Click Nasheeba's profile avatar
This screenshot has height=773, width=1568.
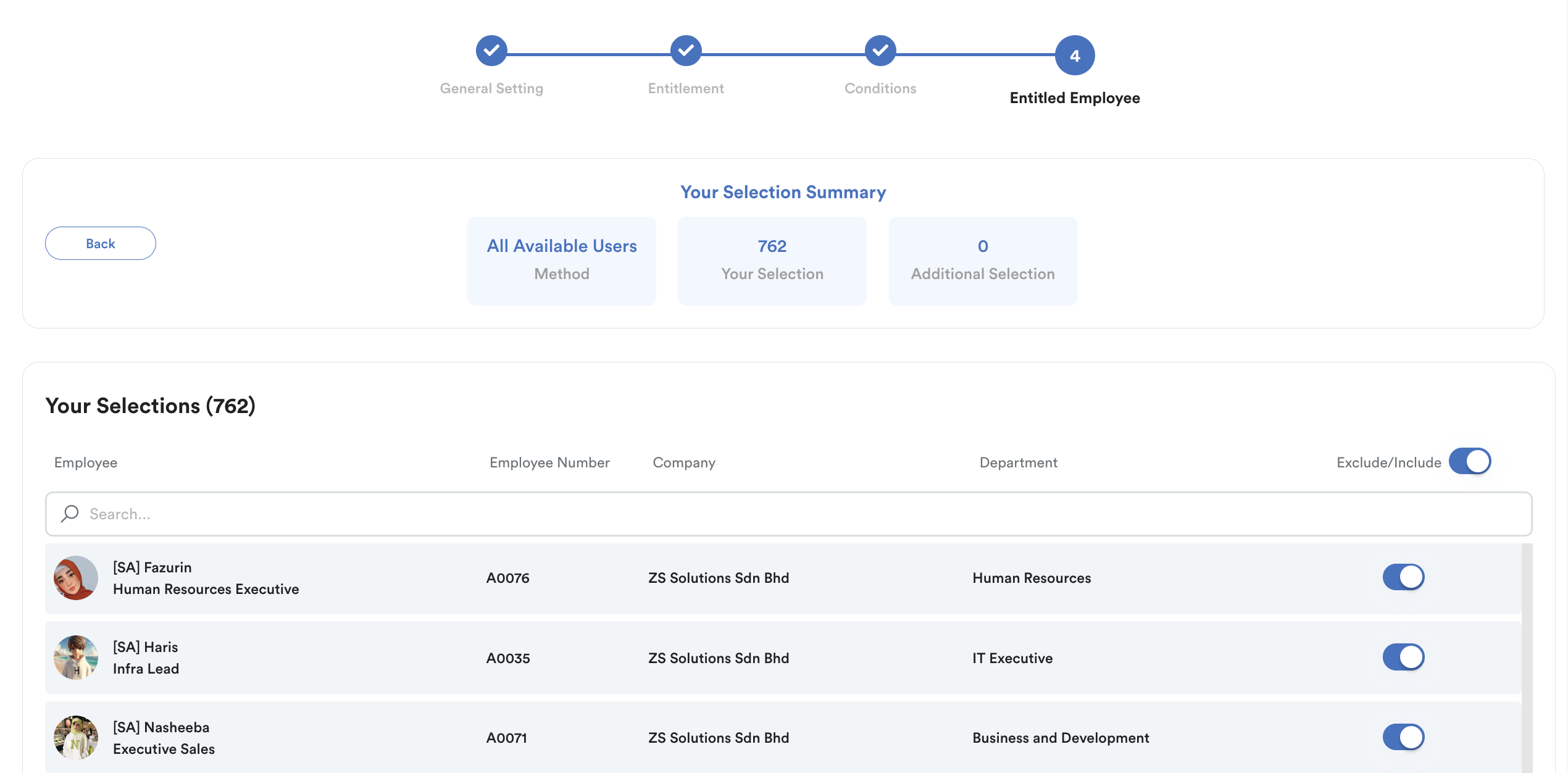point(76,737)
